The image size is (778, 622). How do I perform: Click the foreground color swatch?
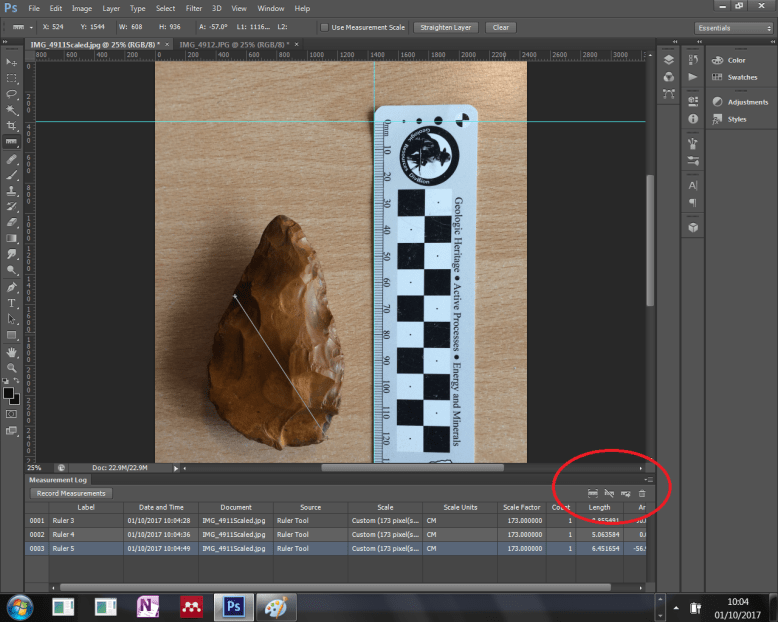point(9,393)
